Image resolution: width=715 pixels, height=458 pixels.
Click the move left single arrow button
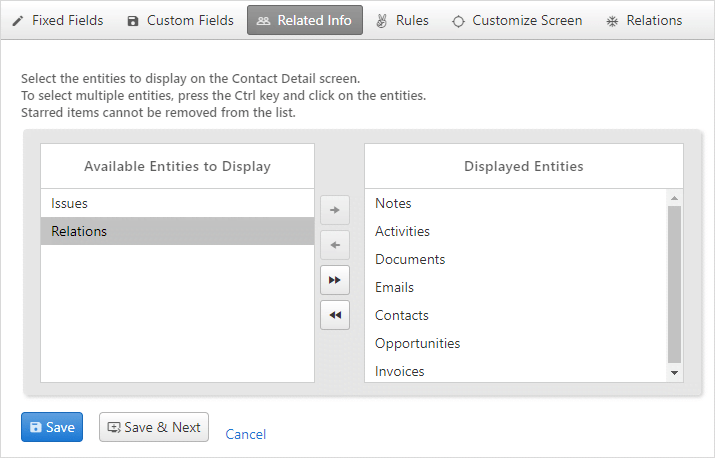(335, 245)
